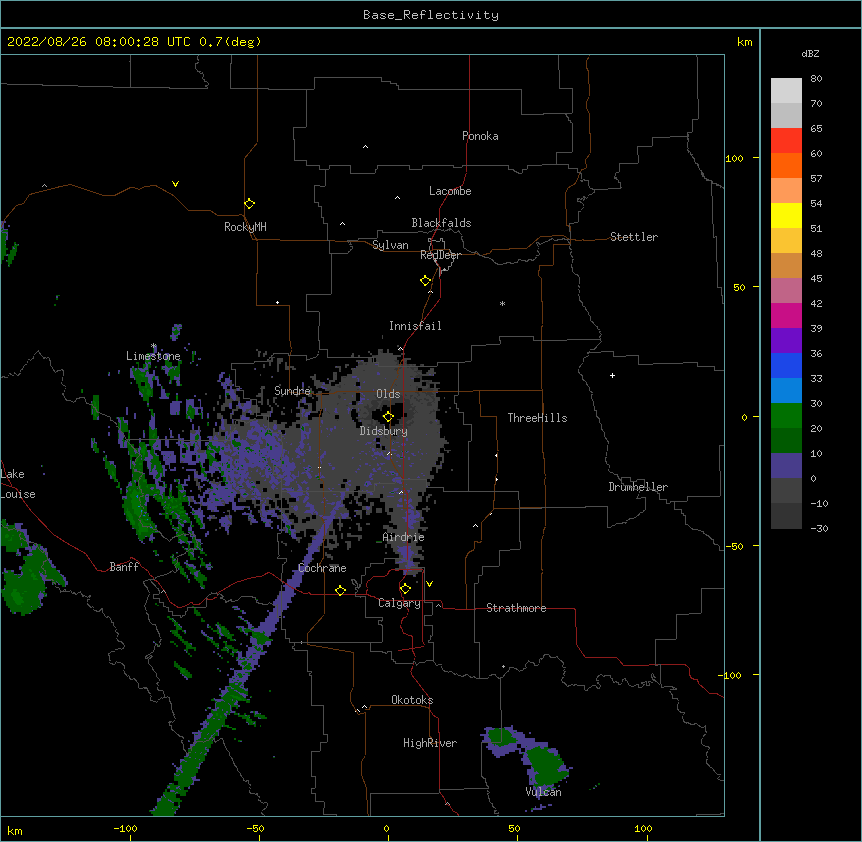Click the Stettler label
Screen dimensions: 862x842
pyautogui.click(x=634, y=237)
